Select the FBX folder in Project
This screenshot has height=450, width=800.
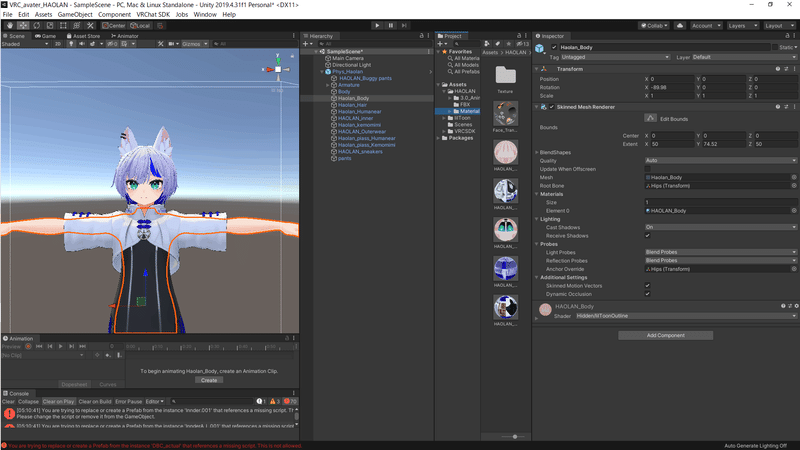[x=465, y=105]
